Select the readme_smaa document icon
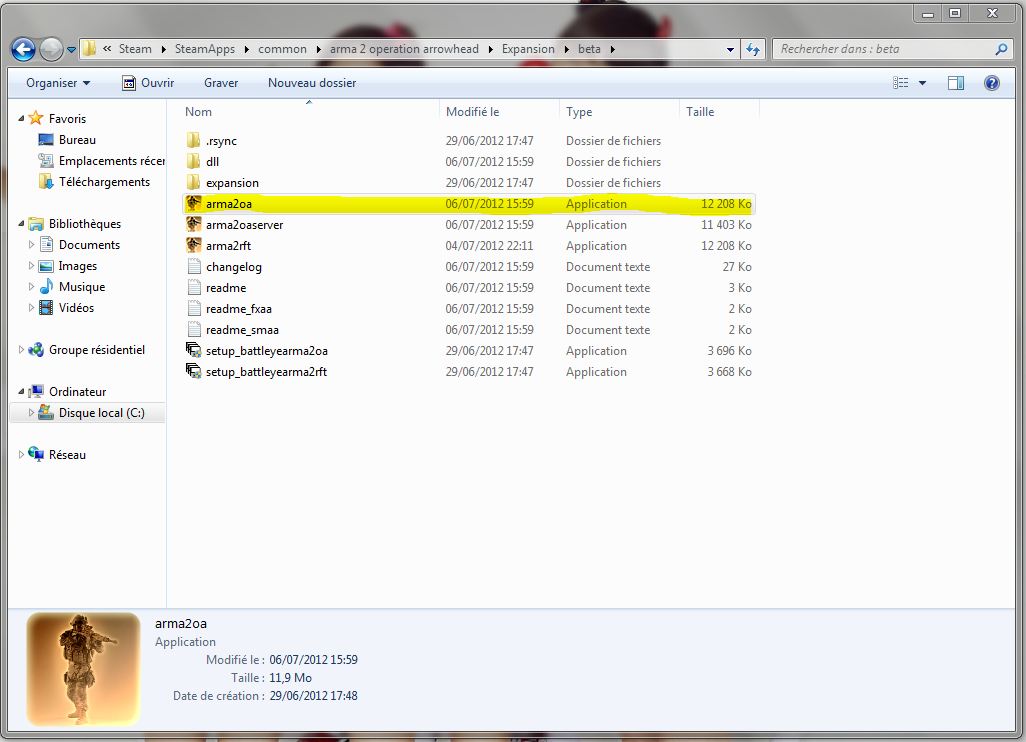This screenshot has height=742, width=1026. [x=194, y=329]
